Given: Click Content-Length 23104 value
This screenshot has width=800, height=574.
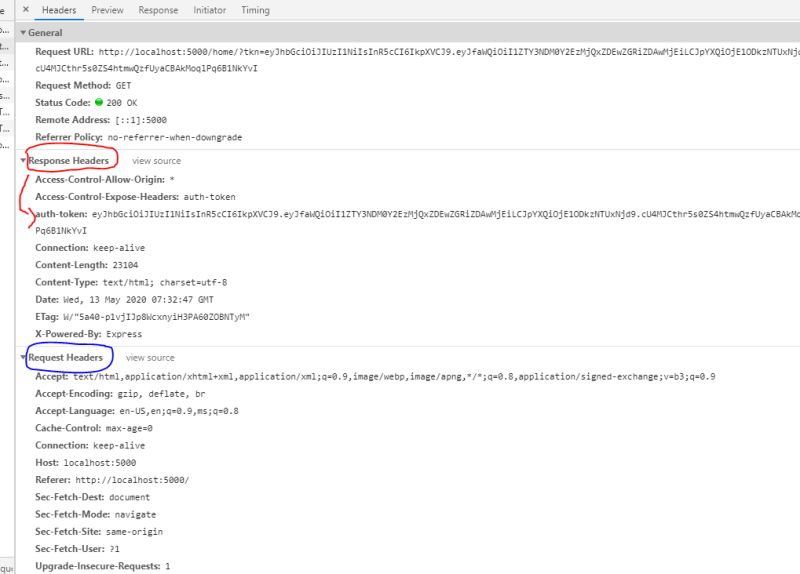Looking at the screenshot, I should [126, 265].
